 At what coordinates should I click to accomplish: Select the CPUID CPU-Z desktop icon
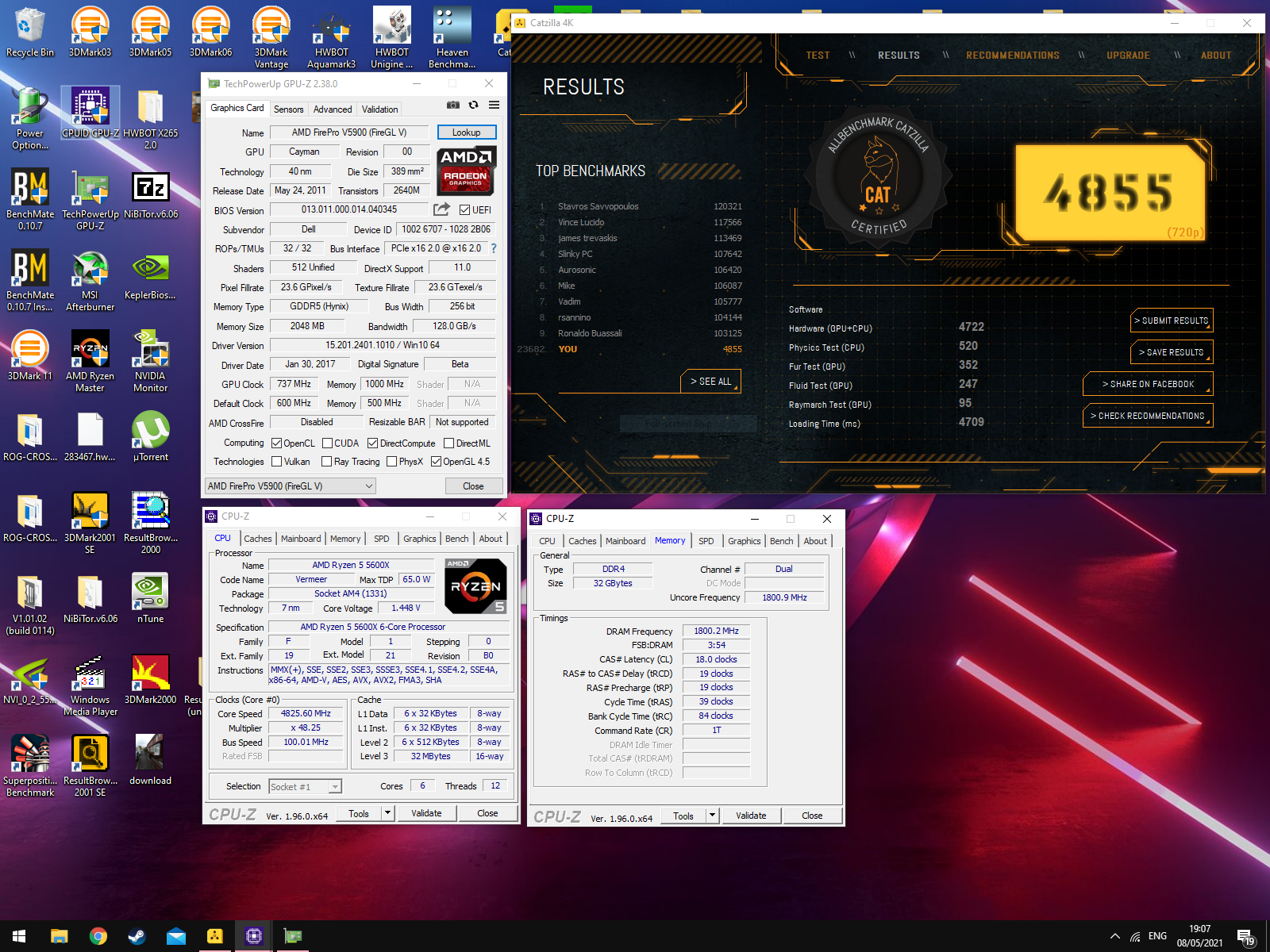(90, 113)
